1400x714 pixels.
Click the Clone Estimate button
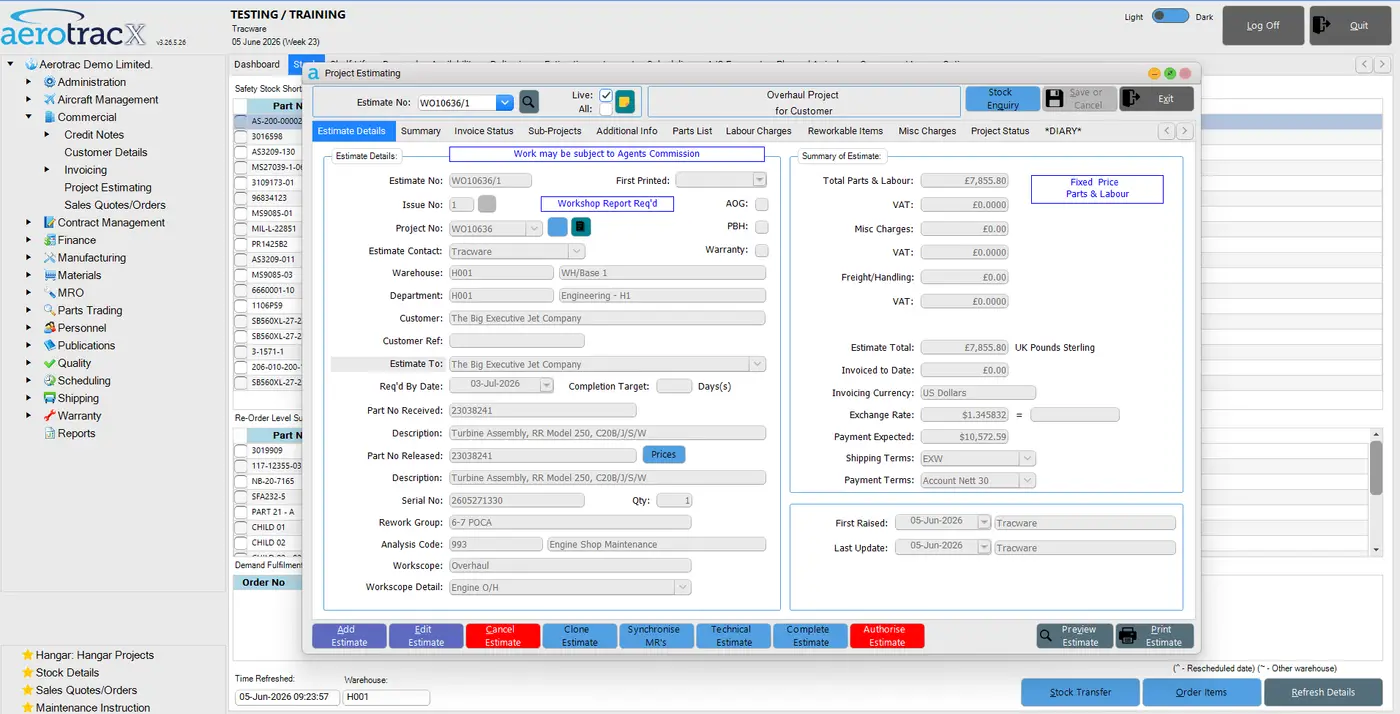click(x=580, y=636)
